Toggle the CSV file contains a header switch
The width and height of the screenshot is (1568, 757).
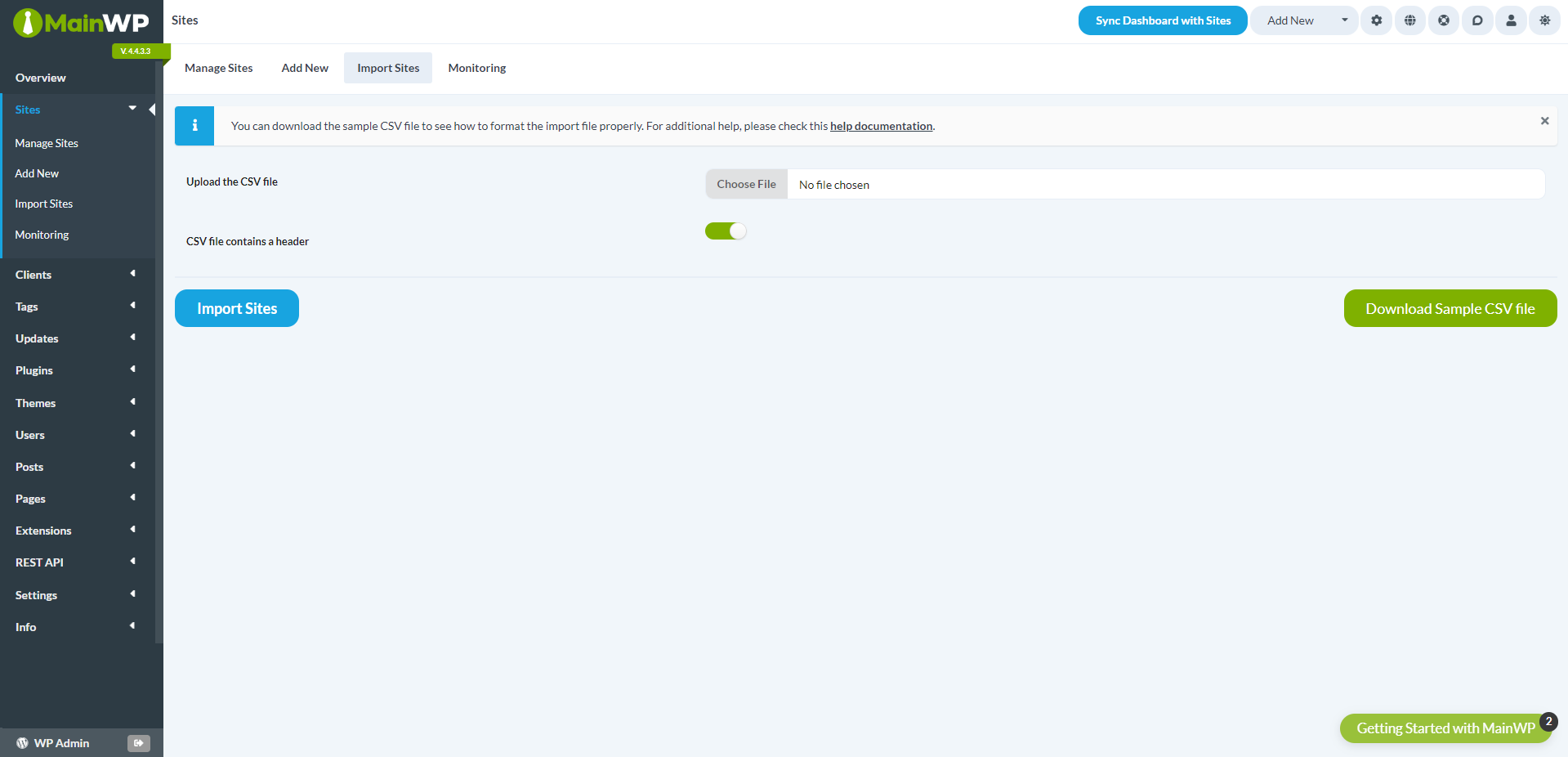(x=726, y=231)
